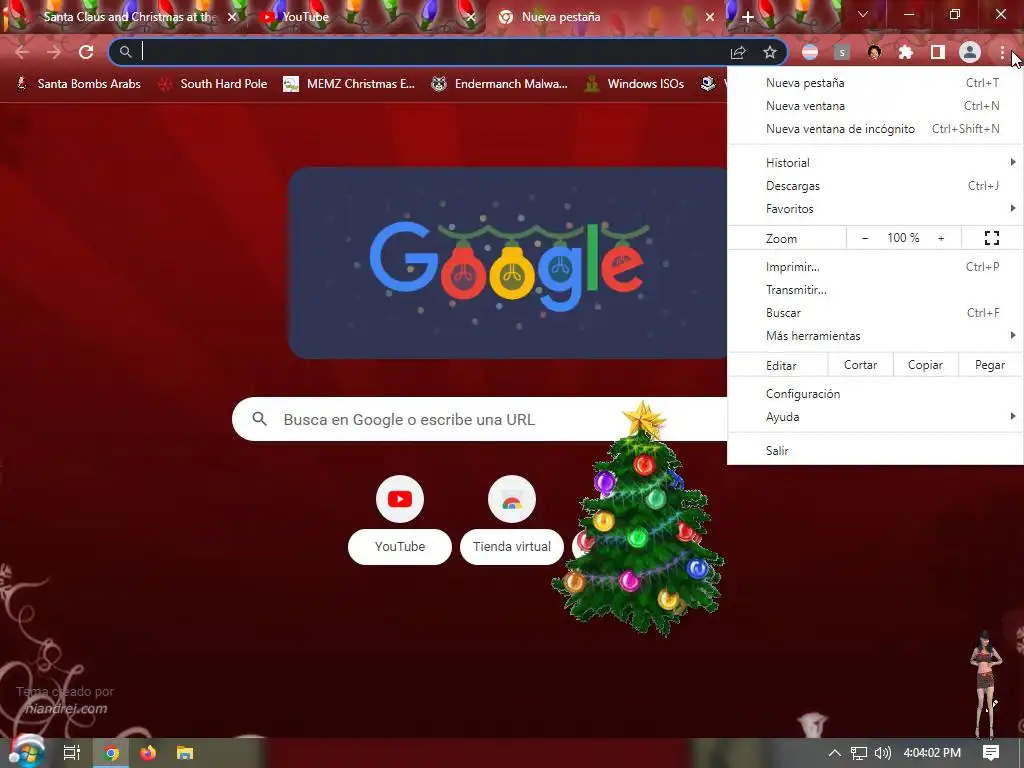Click Pegar in the edit row
The height and width of the screenshot is (768, 1024).
pos(990,365)
